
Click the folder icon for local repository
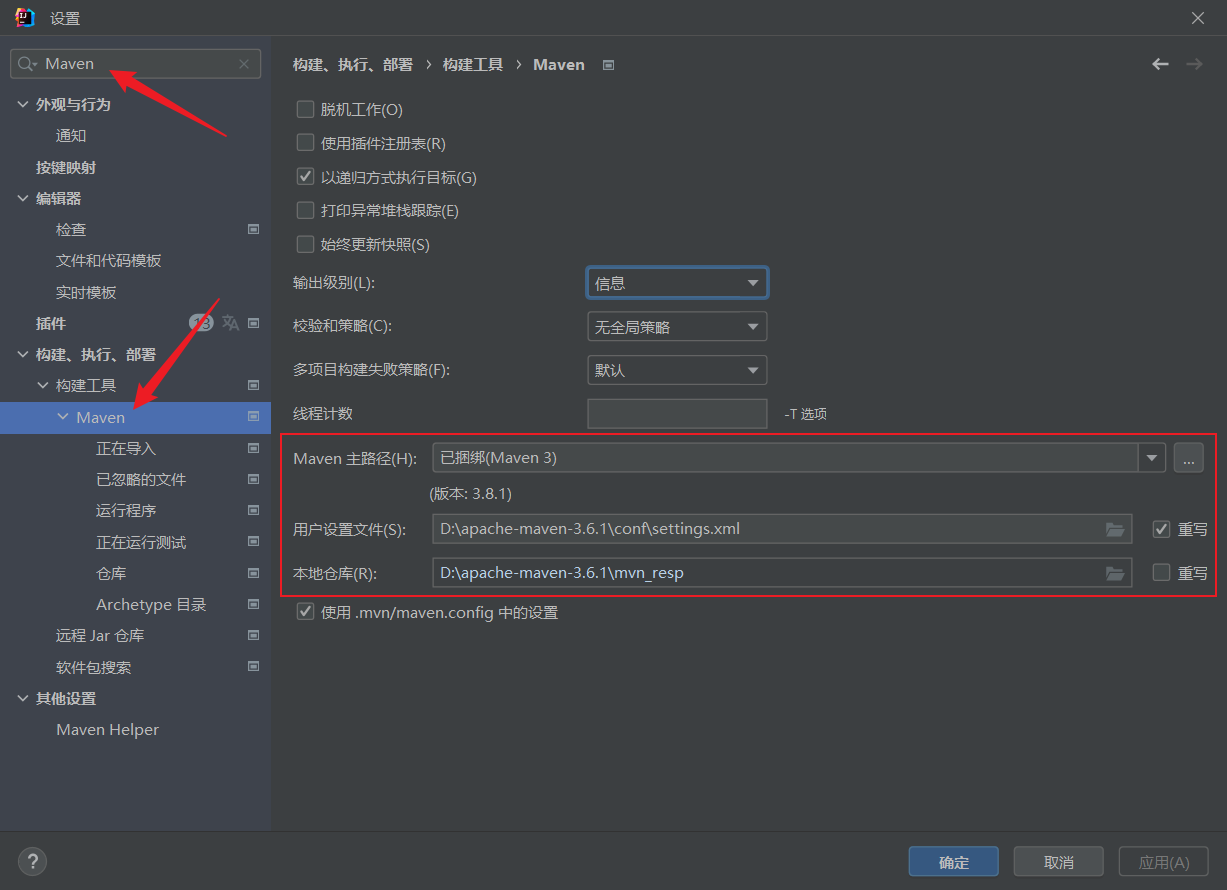1115,573
